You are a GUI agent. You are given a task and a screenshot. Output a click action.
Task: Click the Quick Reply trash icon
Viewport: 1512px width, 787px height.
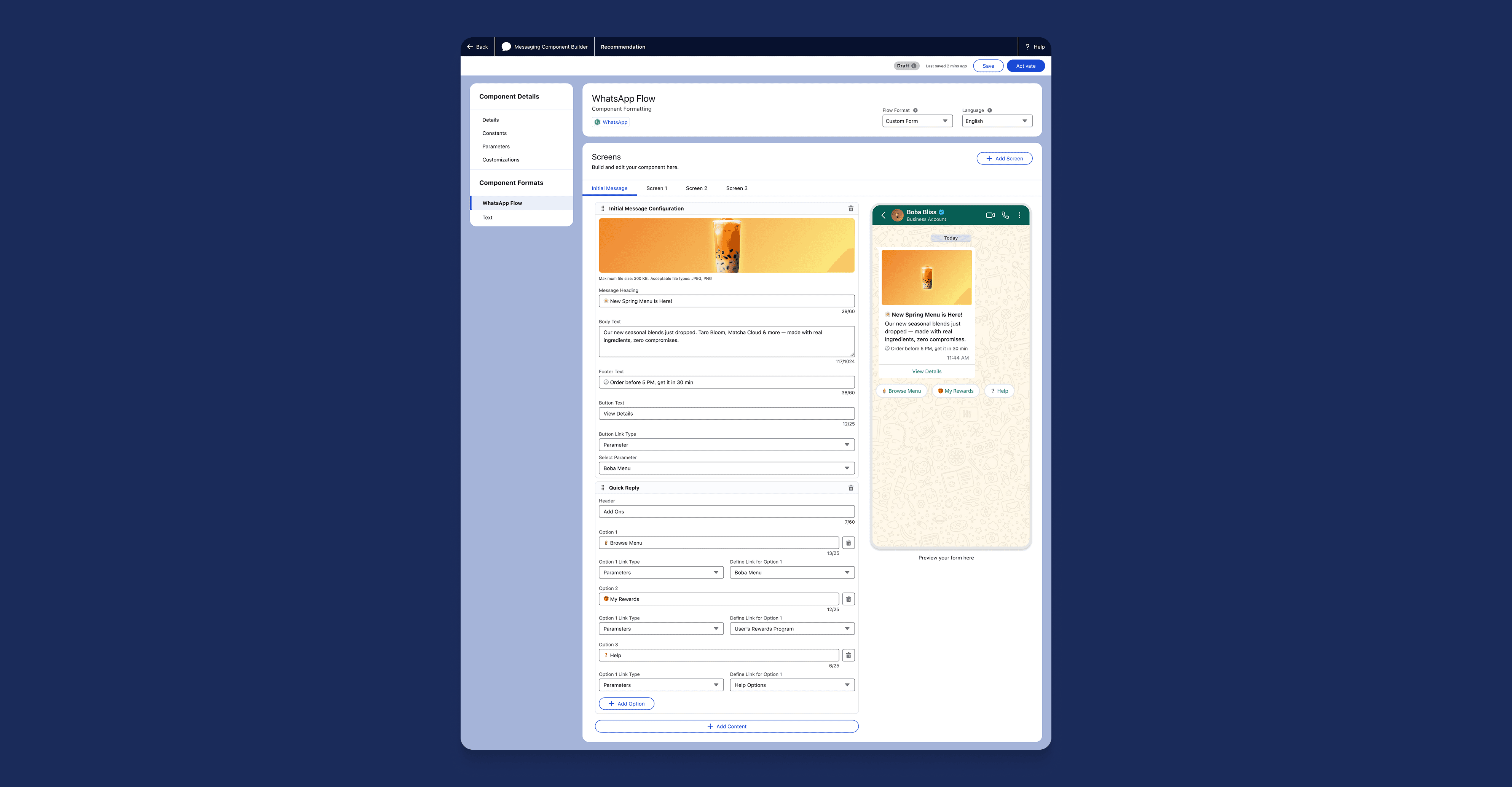pyautogui.click(x=850, y=488)
